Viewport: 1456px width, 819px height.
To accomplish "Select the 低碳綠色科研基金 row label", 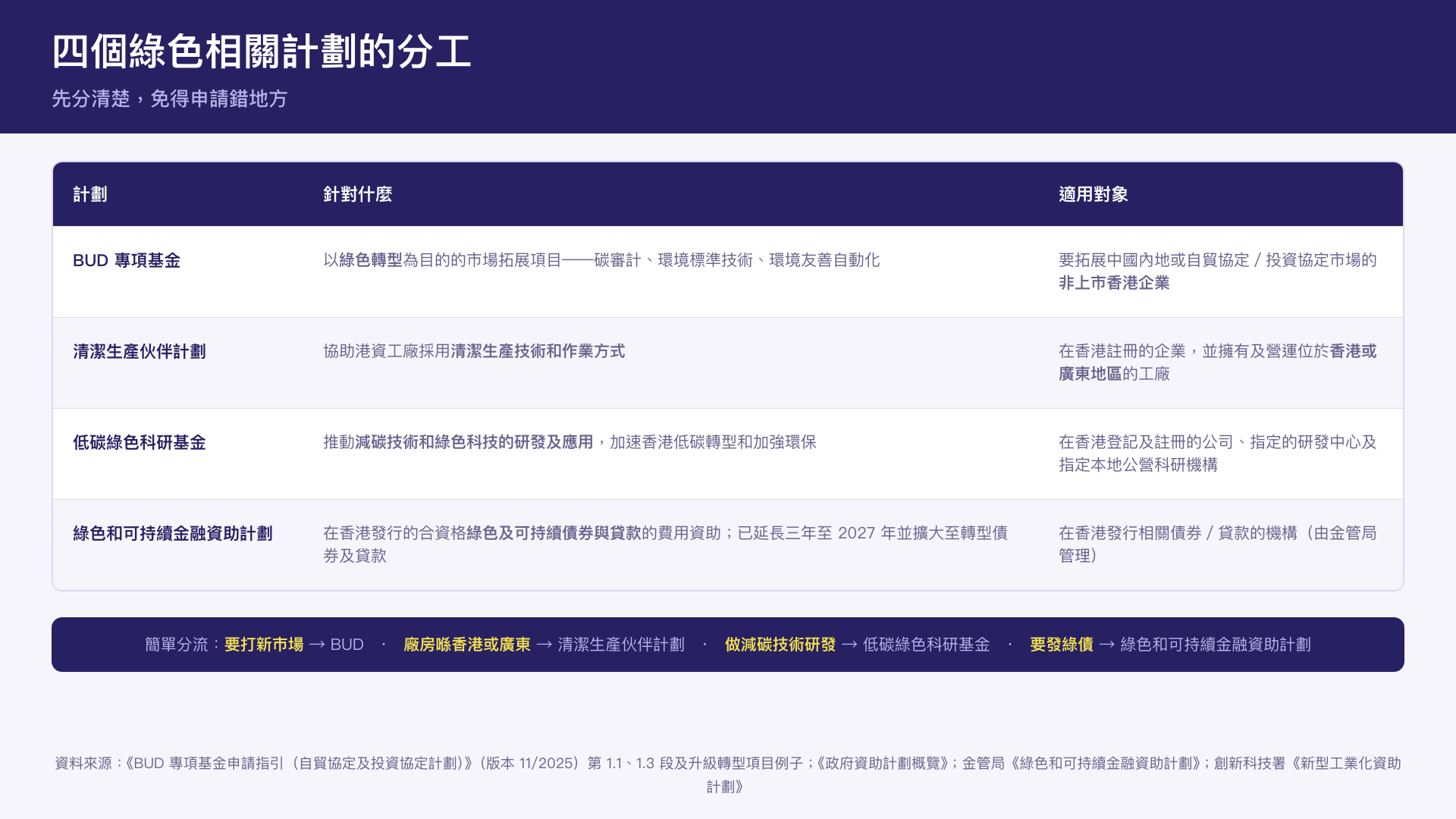I will click(x=140, y=442).
